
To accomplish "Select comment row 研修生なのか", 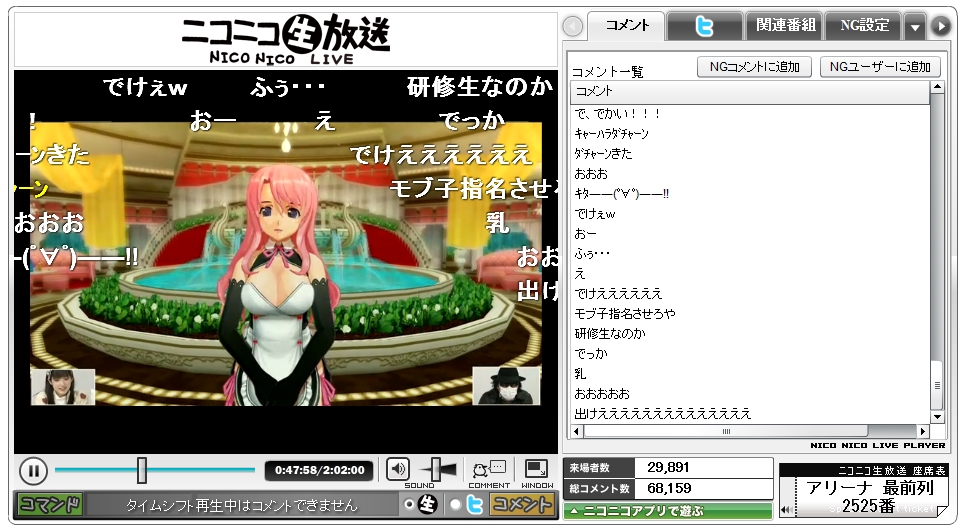I will coord(750,334).
